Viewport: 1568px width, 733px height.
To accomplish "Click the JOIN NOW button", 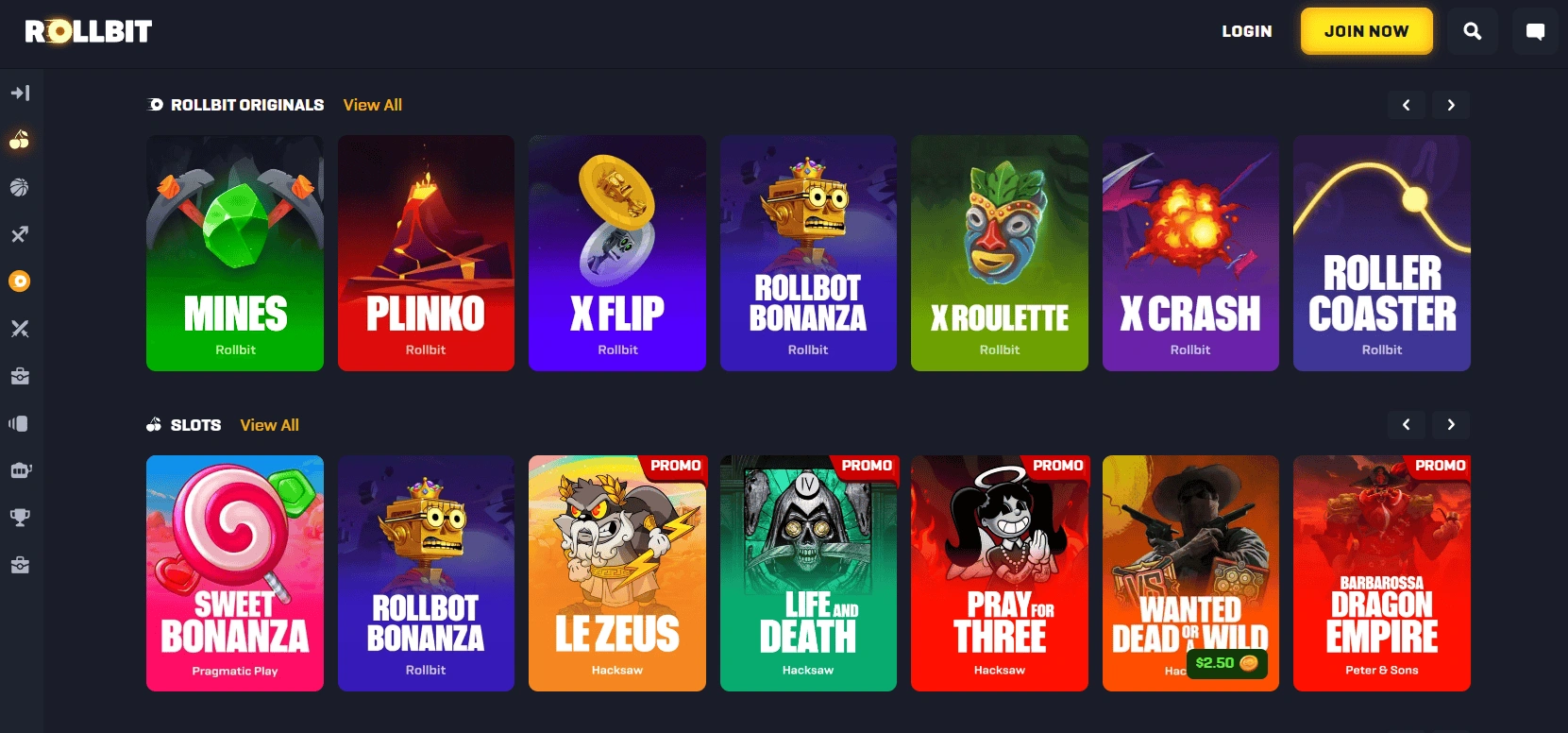I will click(x=1367, y=31).
